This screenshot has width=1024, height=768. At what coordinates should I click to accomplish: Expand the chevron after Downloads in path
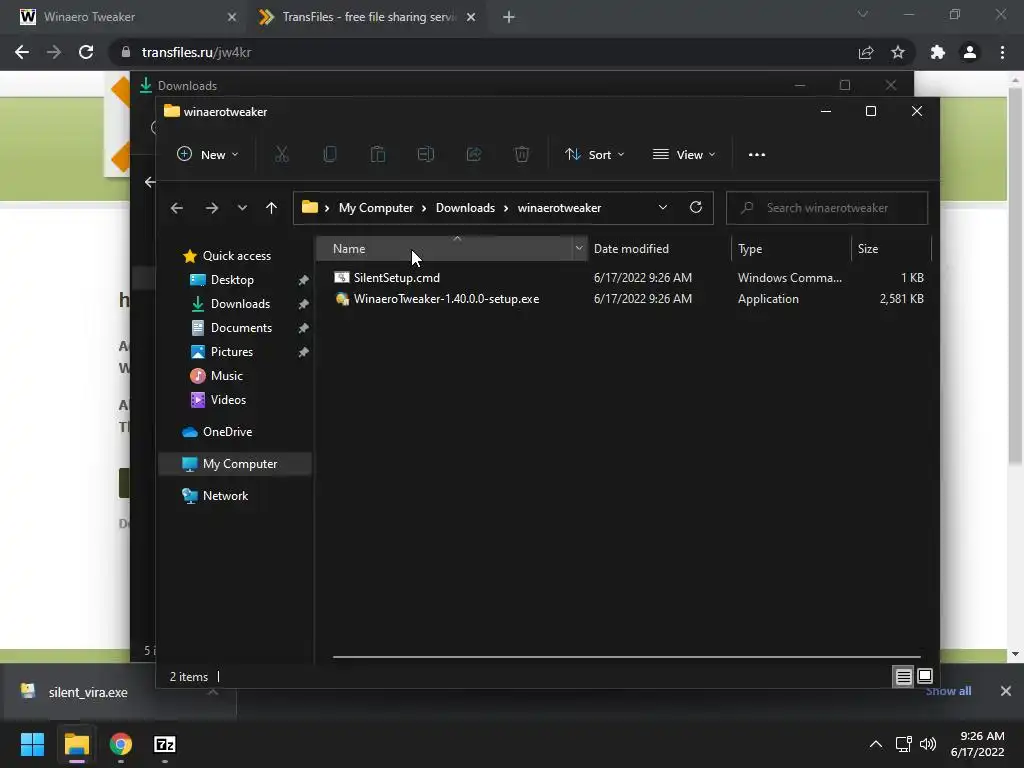505,208
